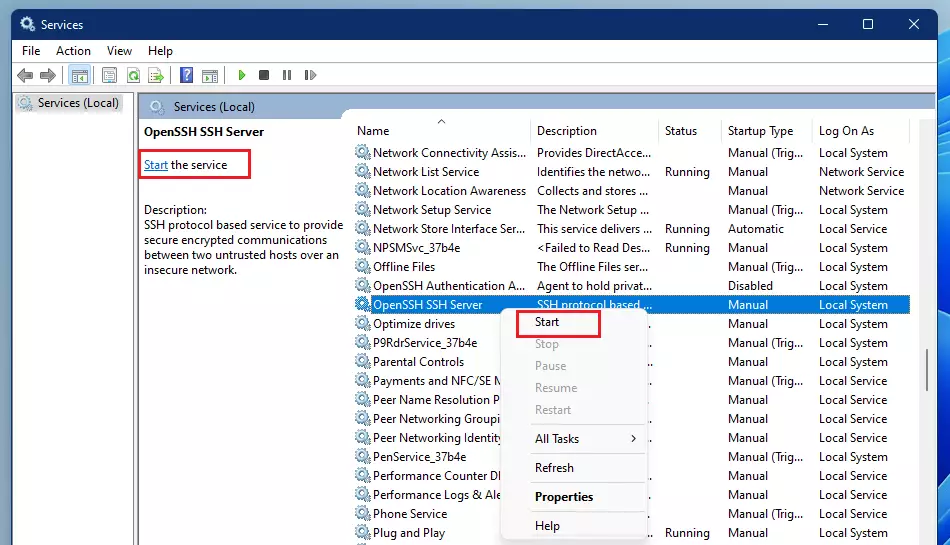Screen dimensions: 950x545
Task: Click the gear icon beside Plug and Play
Action: (362, 532)
